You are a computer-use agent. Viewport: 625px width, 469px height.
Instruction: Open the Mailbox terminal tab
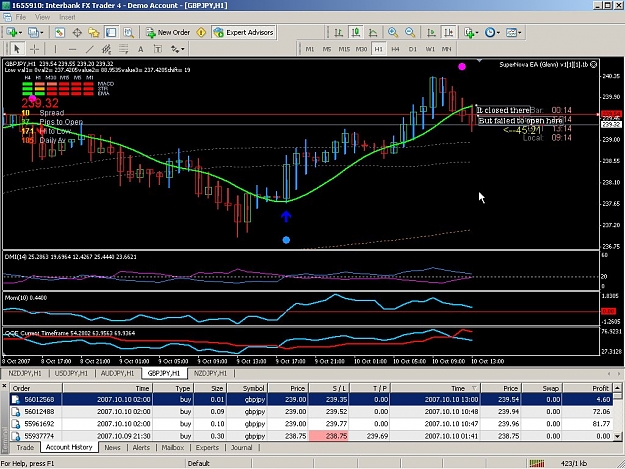pyautogui.click(x=173, y=447)
